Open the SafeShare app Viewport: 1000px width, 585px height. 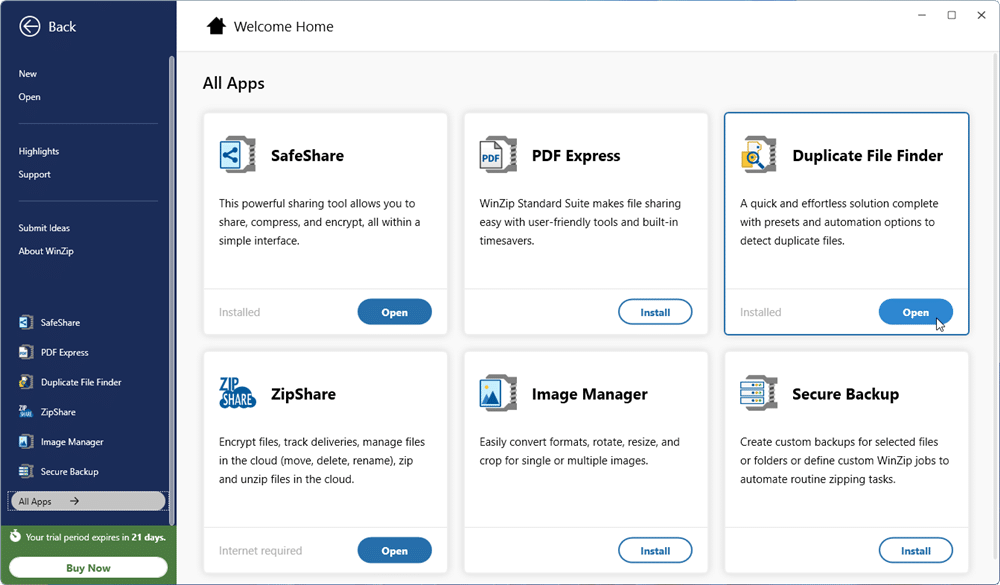tap(394, 312)
